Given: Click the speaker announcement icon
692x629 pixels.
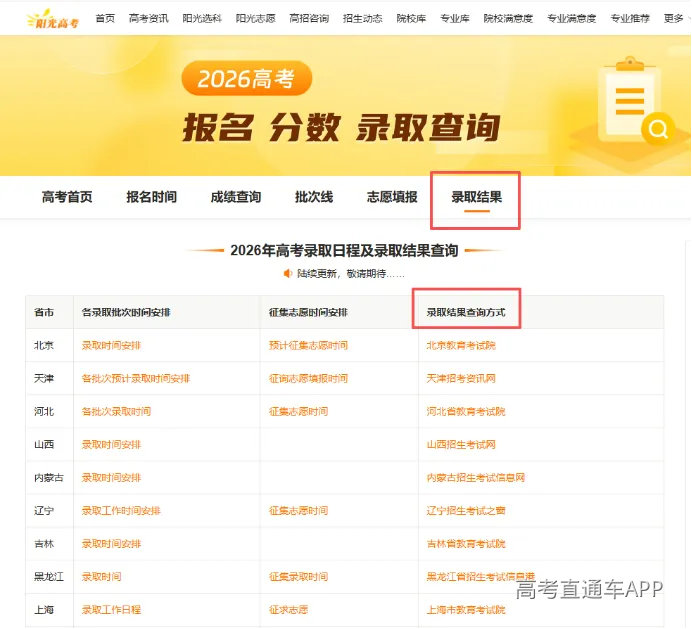Looking at the screenshot, I should 288,274.
